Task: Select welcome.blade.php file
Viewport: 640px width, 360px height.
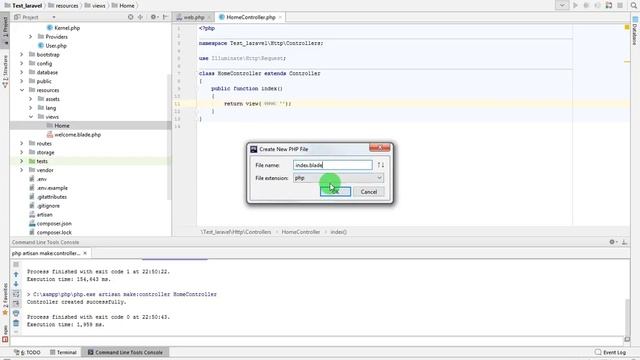Action: 78,135
